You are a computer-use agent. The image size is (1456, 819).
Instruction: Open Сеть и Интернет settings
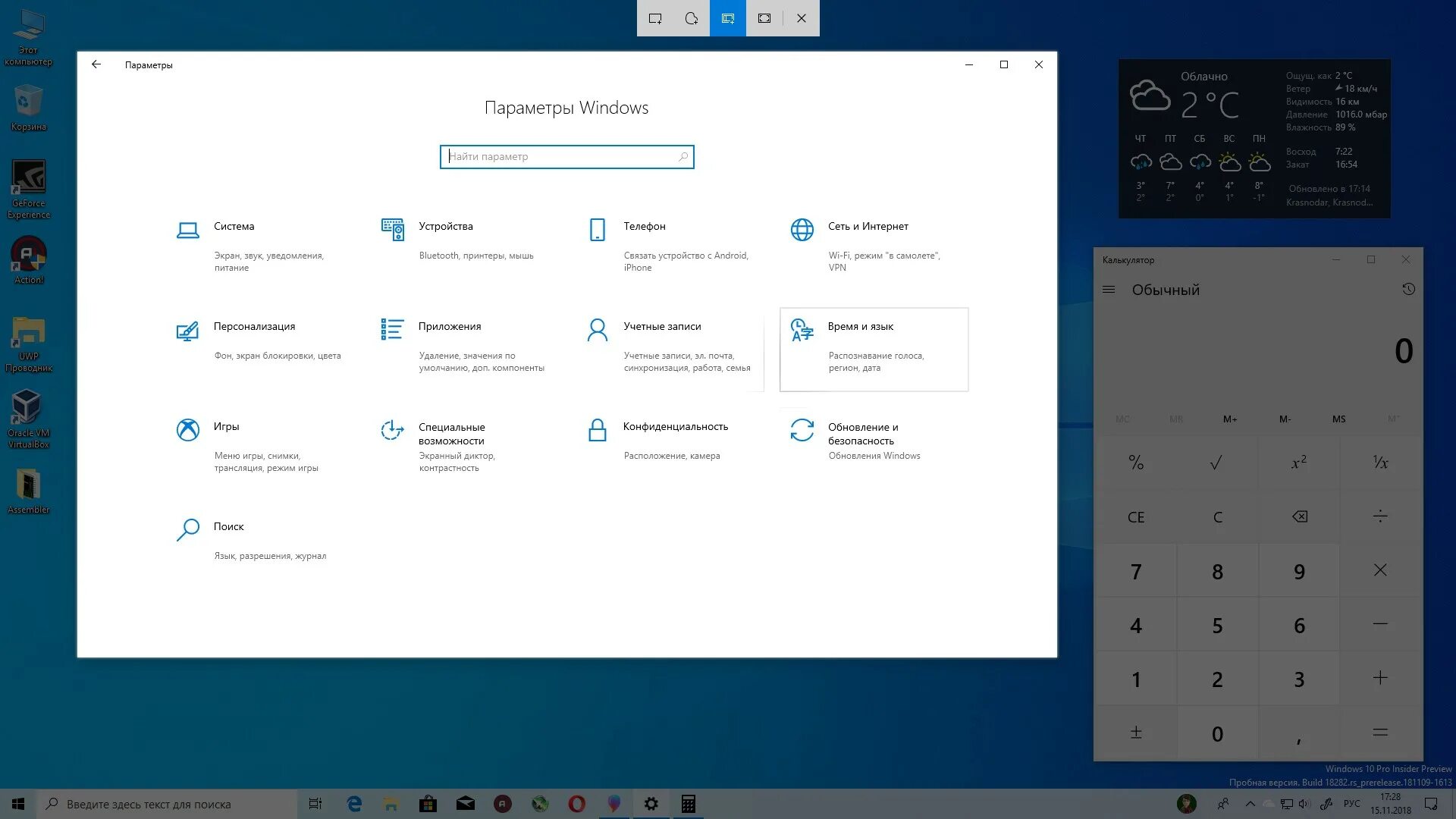point(868,227)
